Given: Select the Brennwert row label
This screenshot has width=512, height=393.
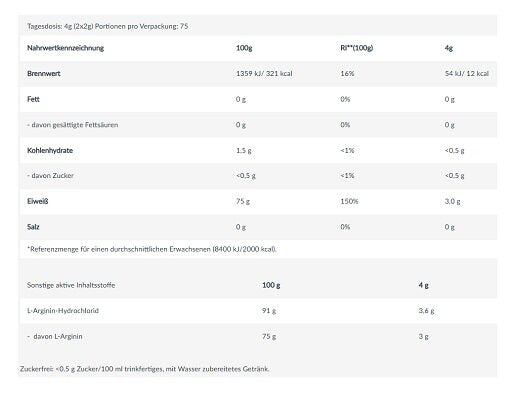Looking at the screenshot, I should pos(44,74).
